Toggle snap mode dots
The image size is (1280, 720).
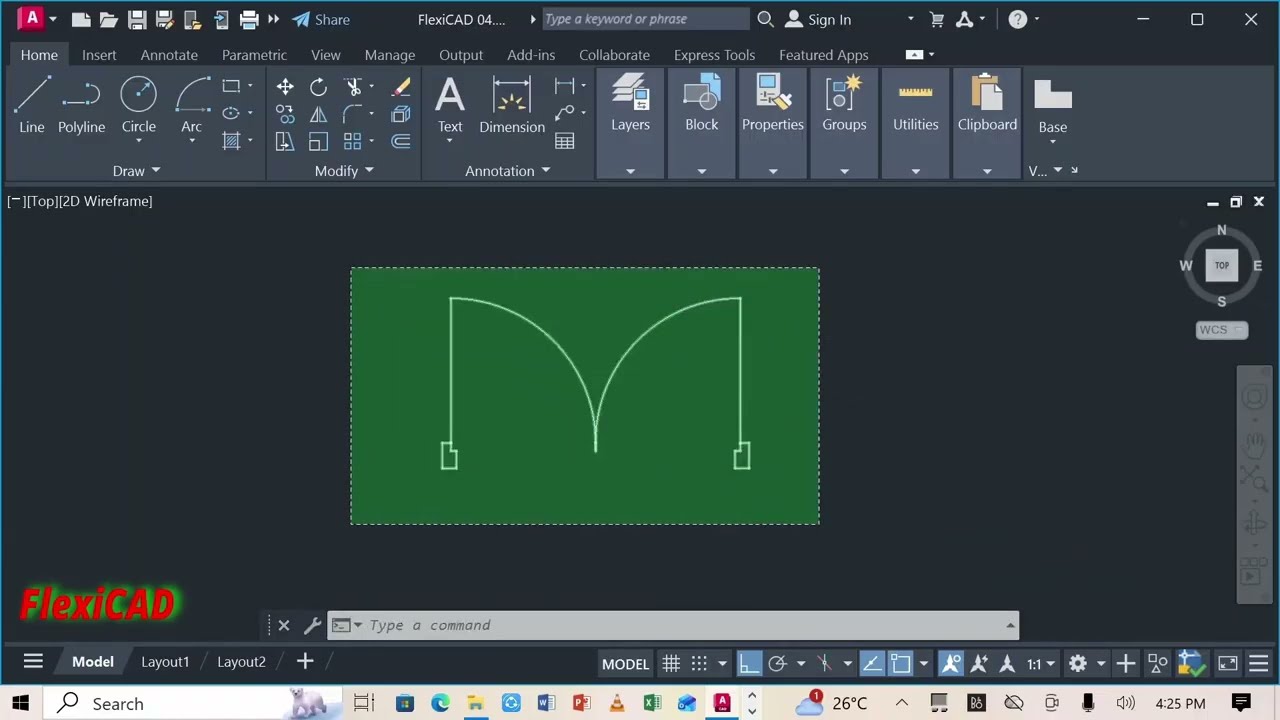(x=699, y=663)
